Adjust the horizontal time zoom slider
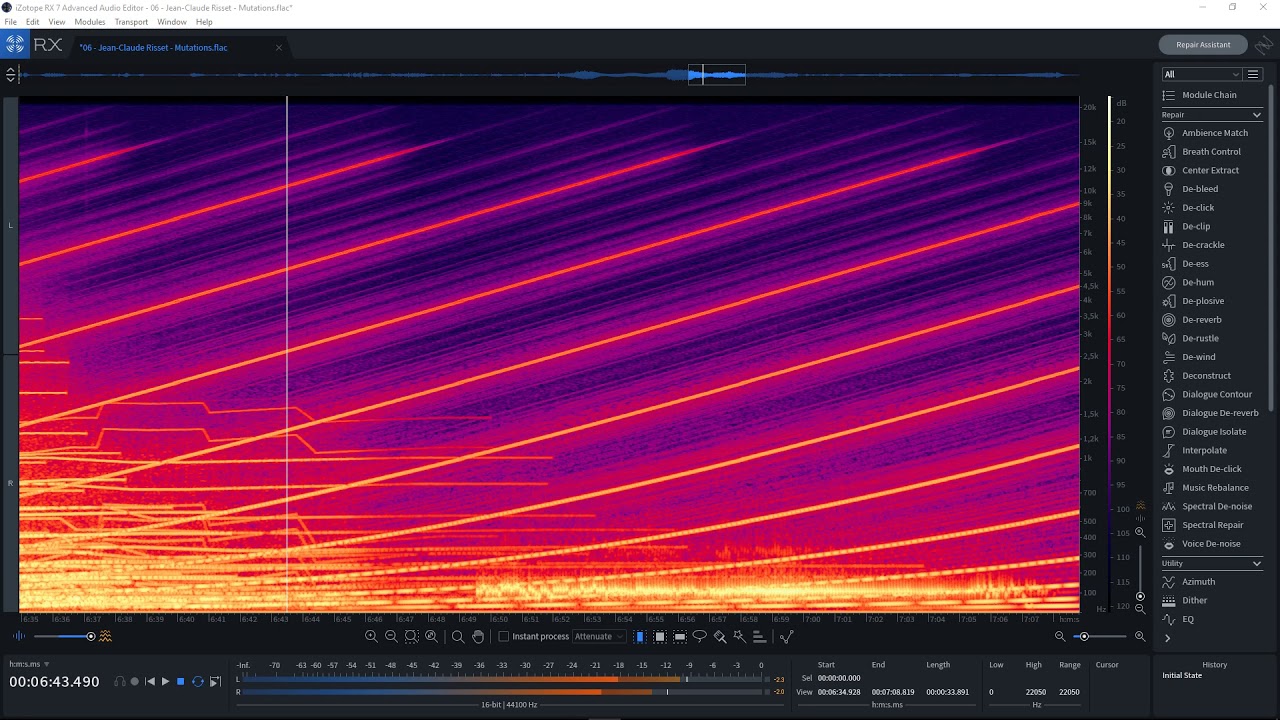The width and height of the screenshot is (1280, 720). [x=1099, y=636]
